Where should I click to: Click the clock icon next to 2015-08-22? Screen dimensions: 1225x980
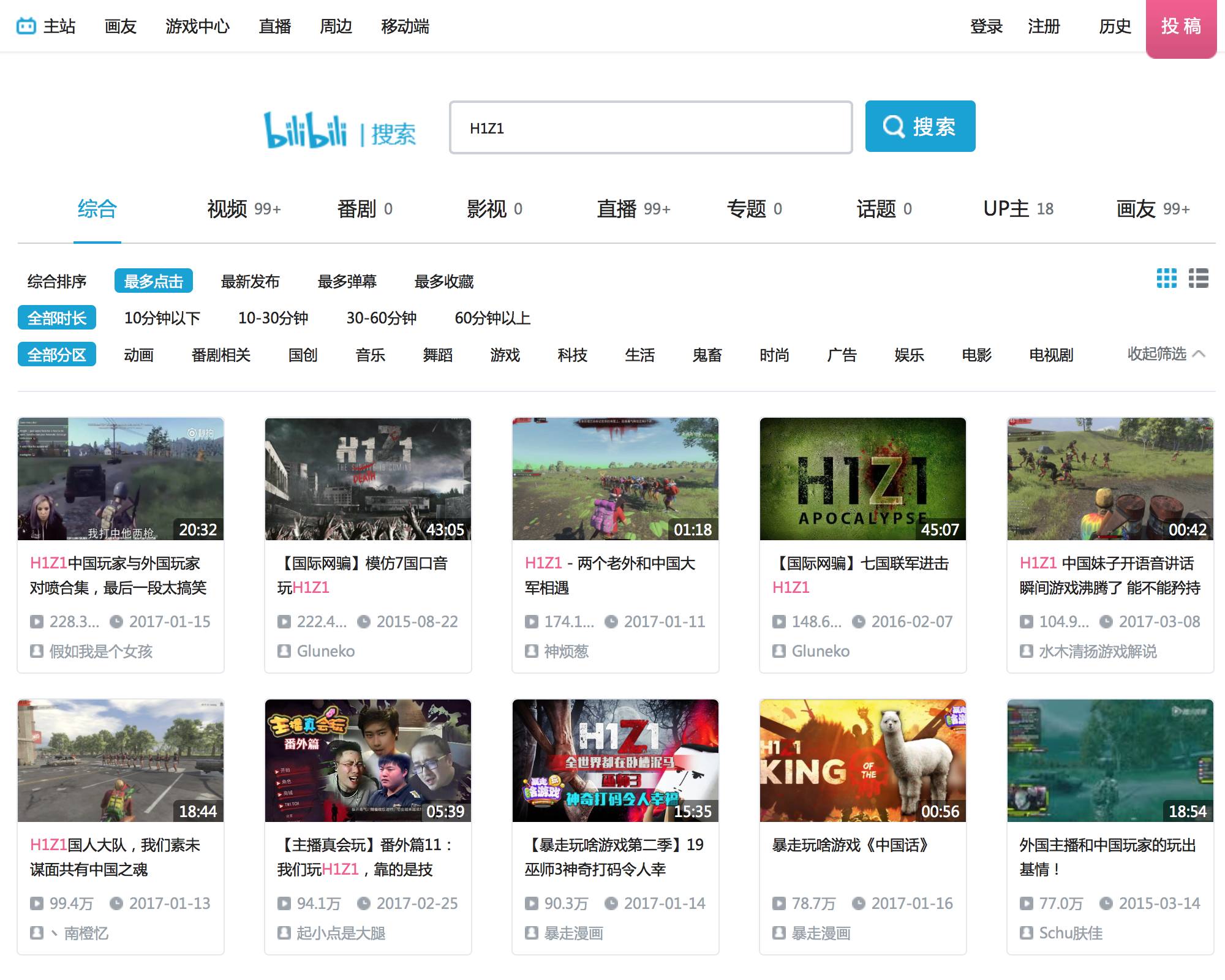[x=364, y=622]
